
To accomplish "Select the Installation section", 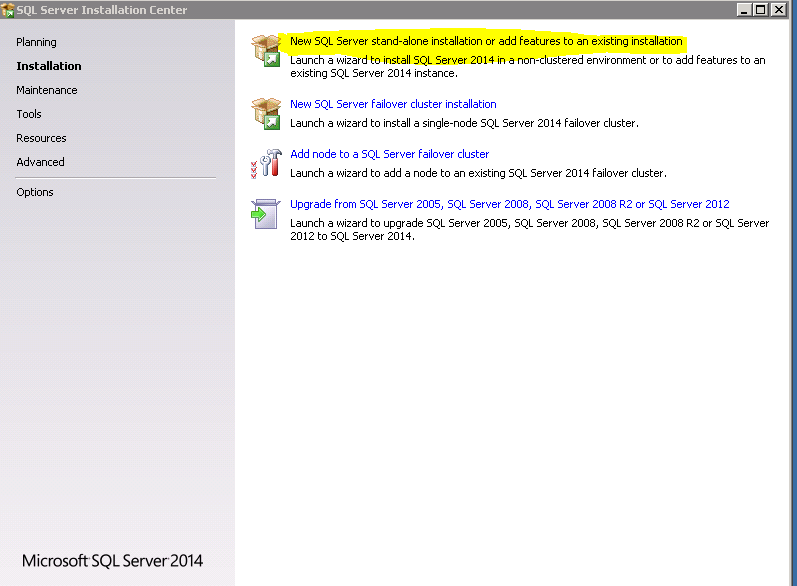I will pos(49,66).
